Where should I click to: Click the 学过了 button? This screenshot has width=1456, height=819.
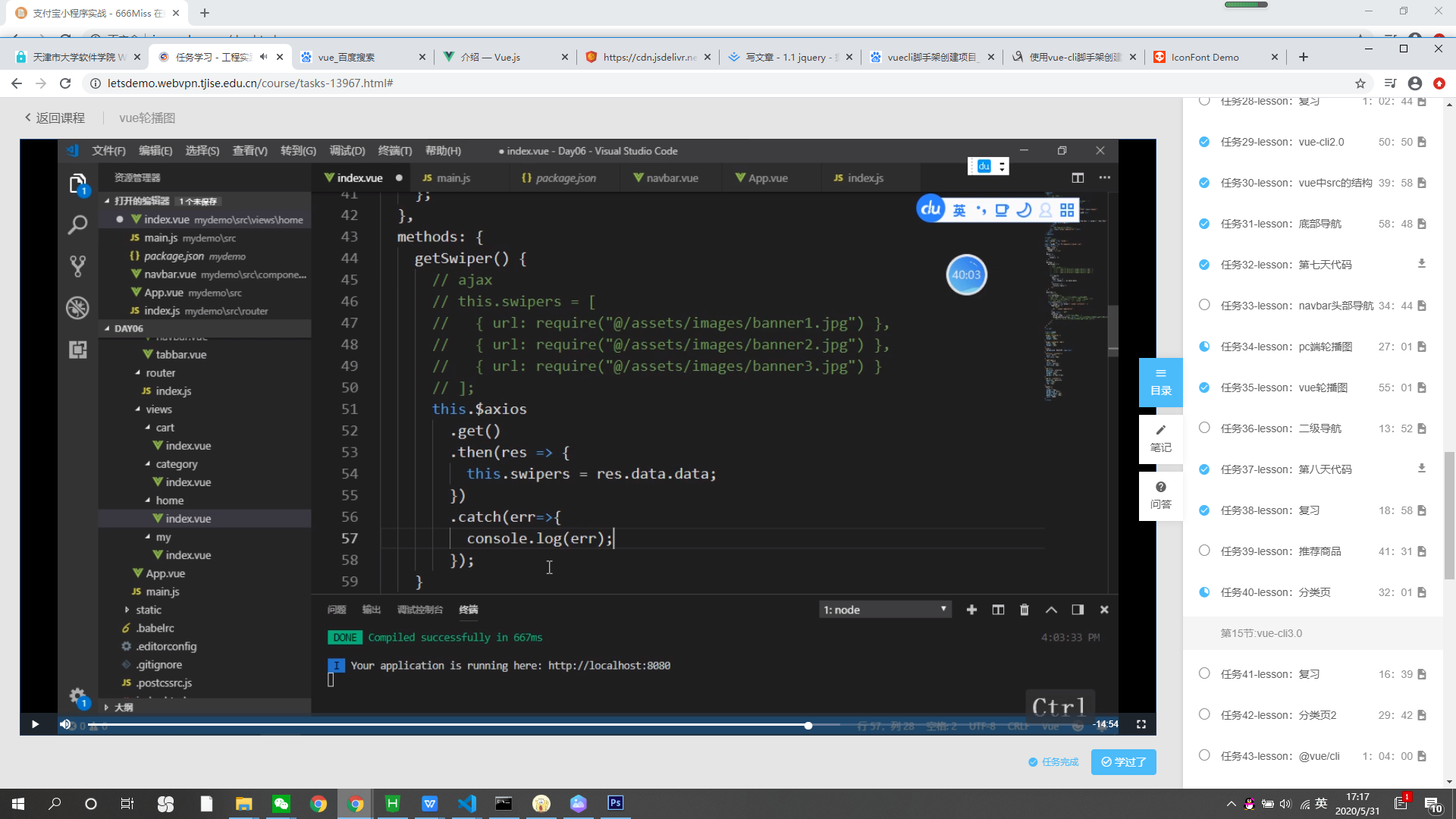pyautogui.click(x=1123, y=761)
